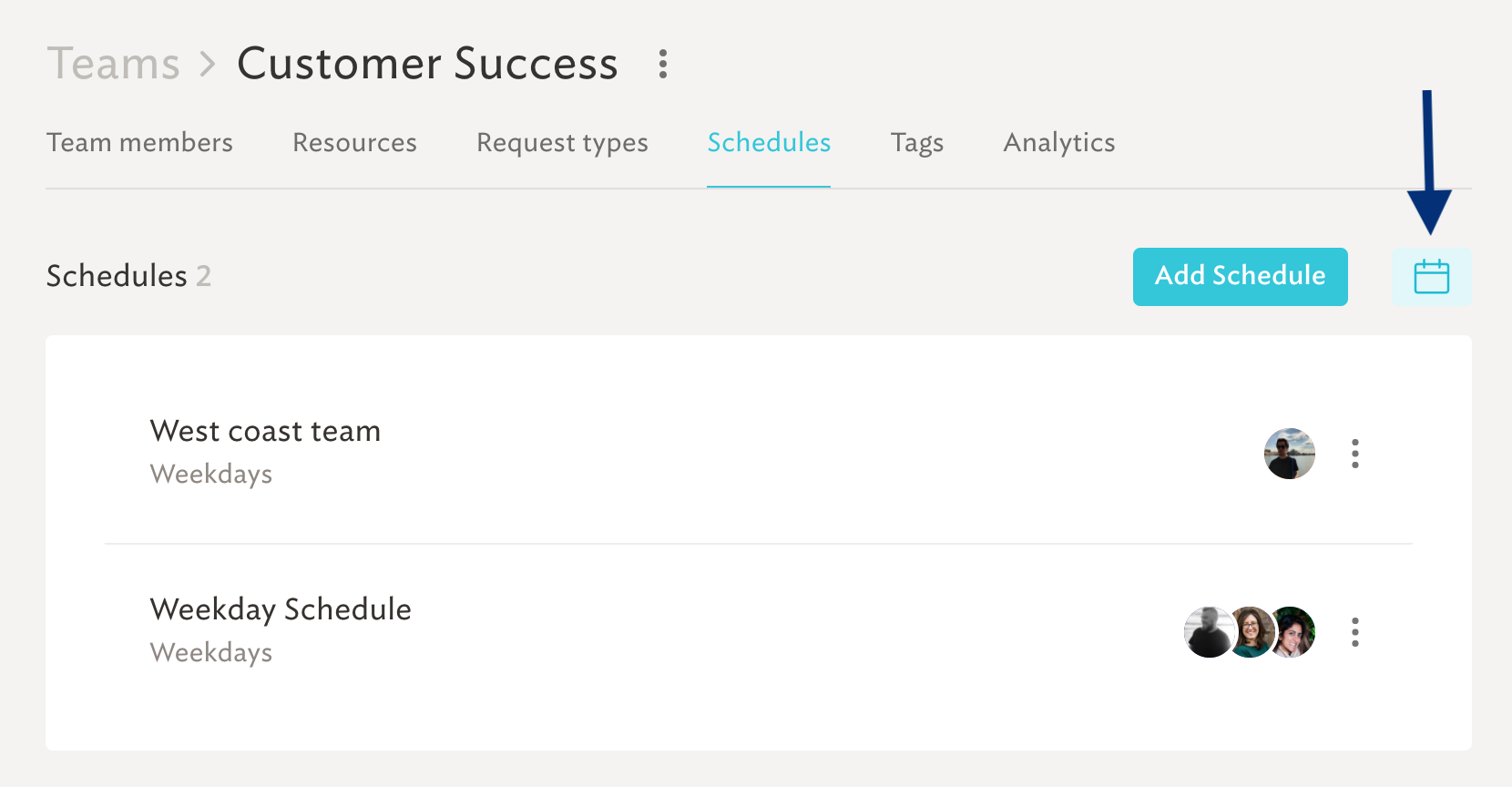This screenshot has width=1512, height=787.
Task: Open Weekday Schedule kebab menu
Action: pyautogui.click(x=1355, y=632)
